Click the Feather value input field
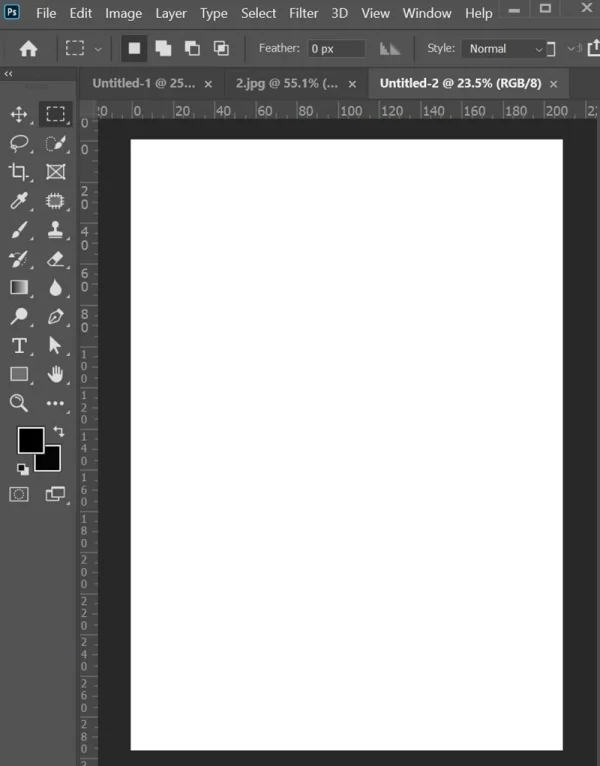The height and width of the screenshot is (766, 600). tap(336, 49)
